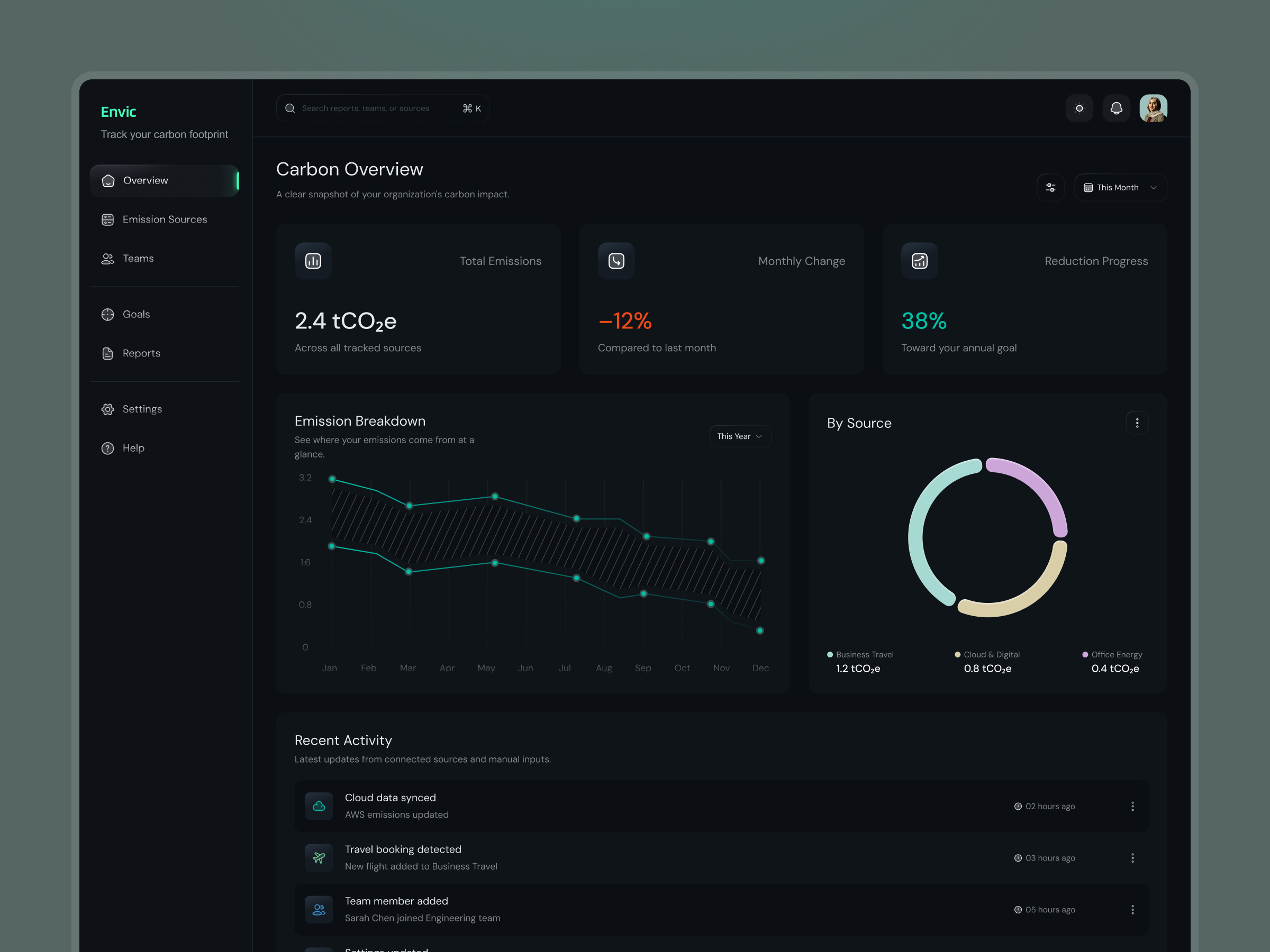Click the Envic logo text

119,111
